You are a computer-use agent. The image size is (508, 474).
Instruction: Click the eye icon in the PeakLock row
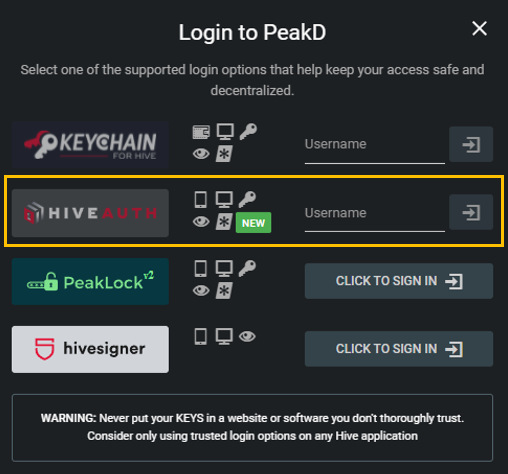tap(201, 290)
